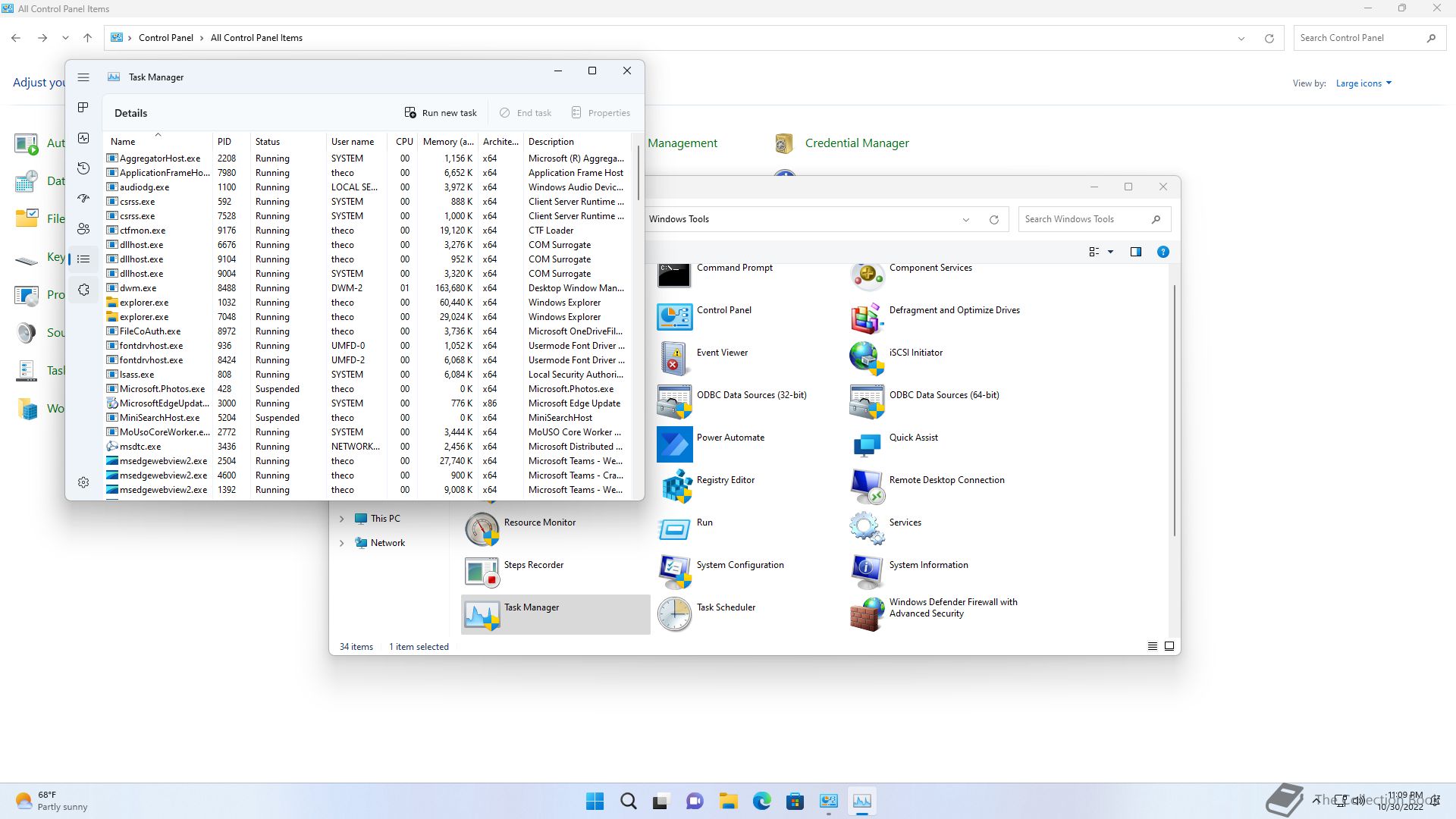Viewport: 1456px width, 819px height.
Task: Open recent locations dropdown in Control Panel
Action: (x=65, y=38)
